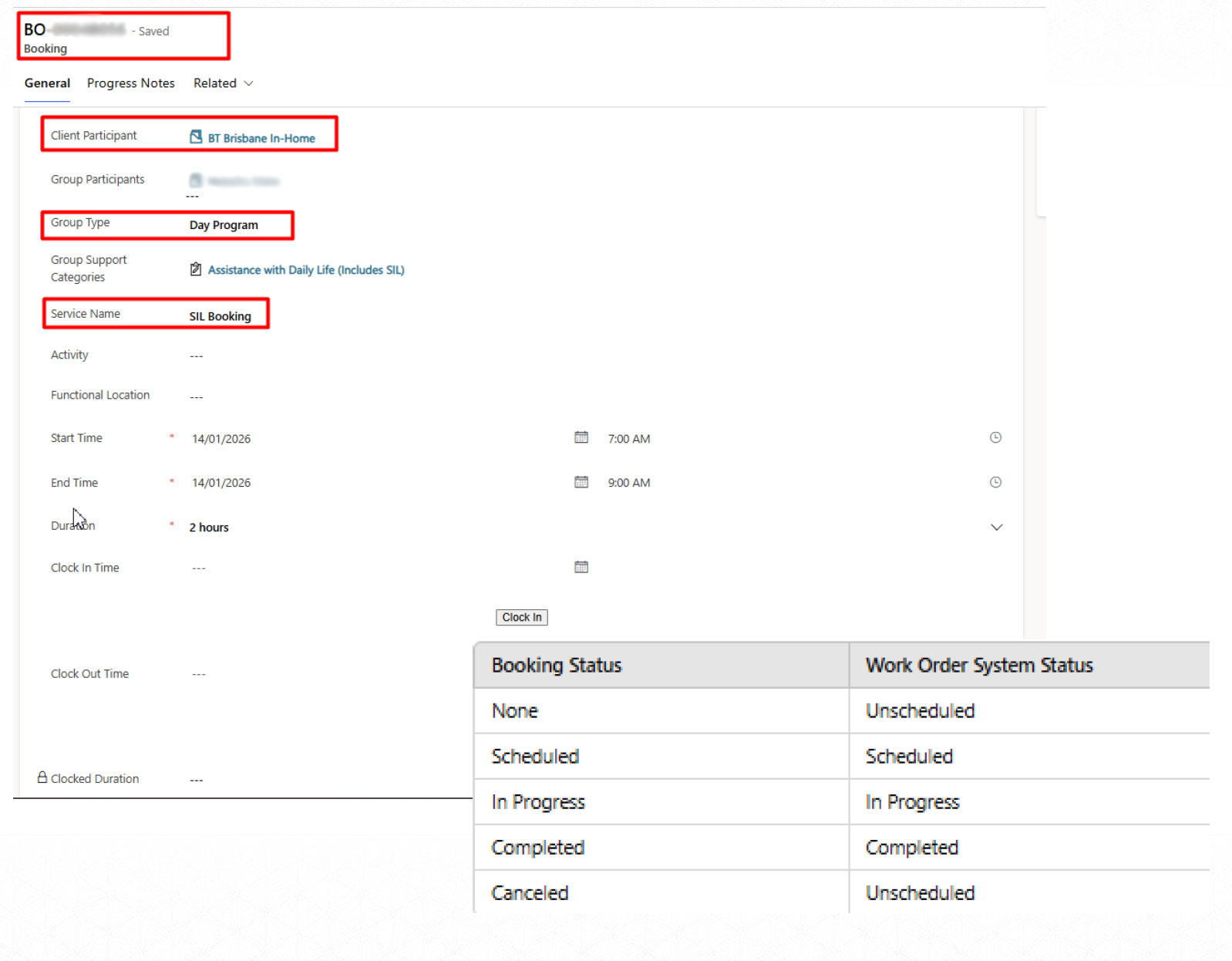
Task: Click the Start Time date field 14/01/2026
Action: tap(221, 439)
